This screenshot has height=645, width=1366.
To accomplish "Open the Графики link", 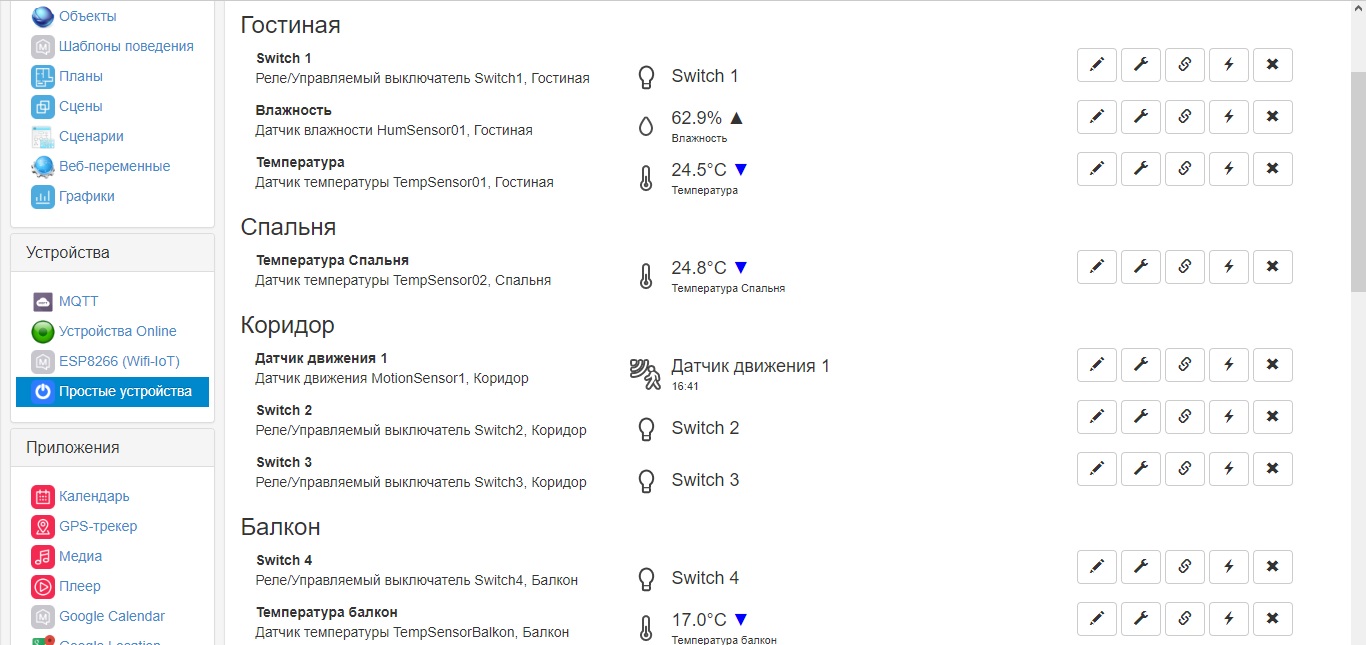I will [86, 196].
